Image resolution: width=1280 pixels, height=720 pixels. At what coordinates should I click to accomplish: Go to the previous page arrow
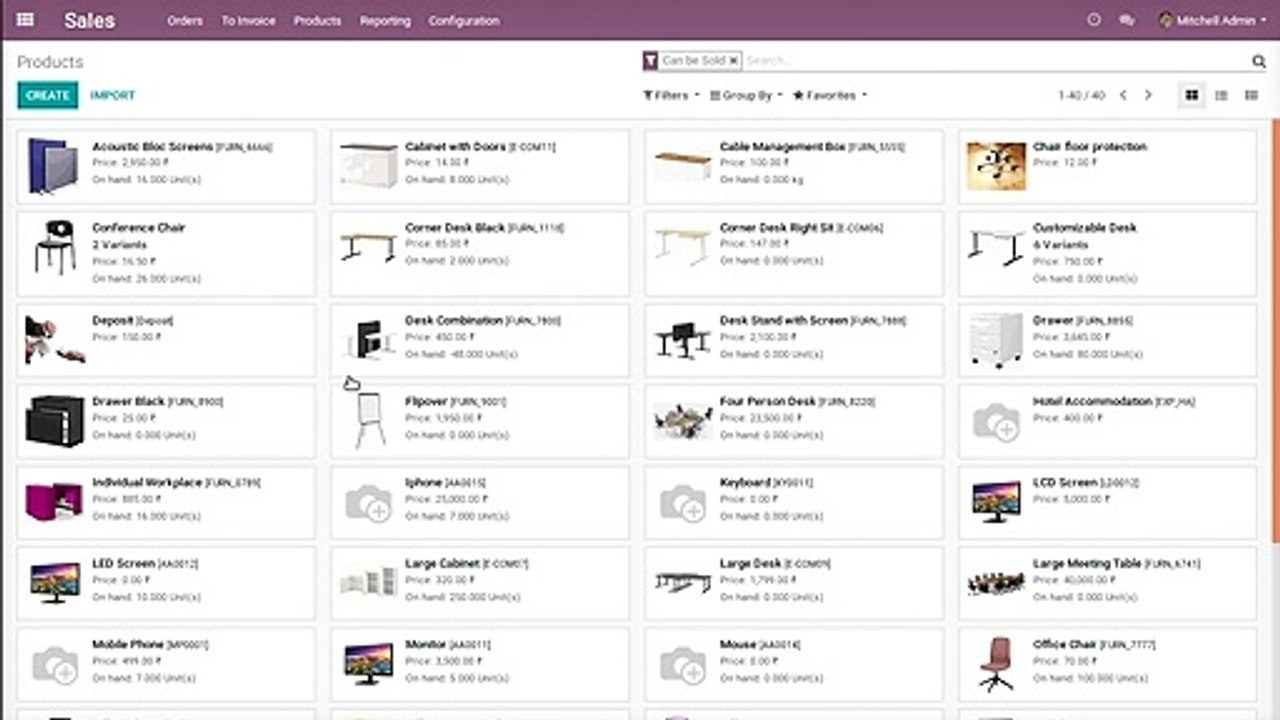click(1123, 95)
